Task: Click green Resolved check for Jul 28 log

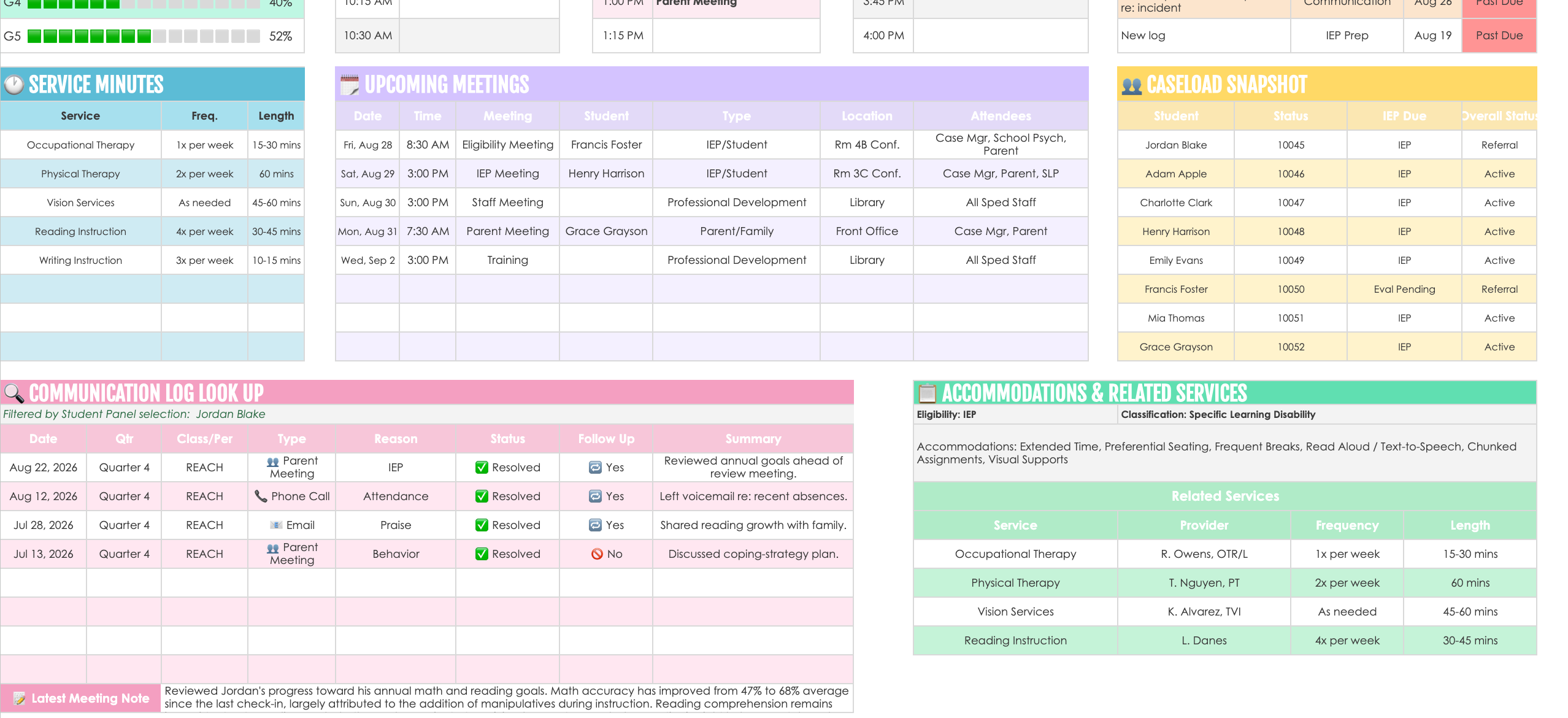Action: point(482,525)
